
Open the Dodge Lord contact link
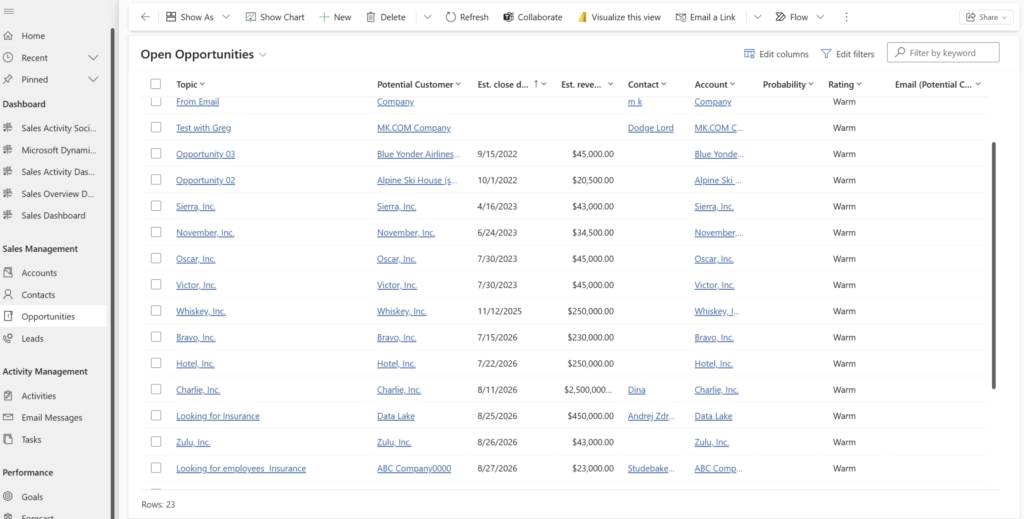click(650, 128)
